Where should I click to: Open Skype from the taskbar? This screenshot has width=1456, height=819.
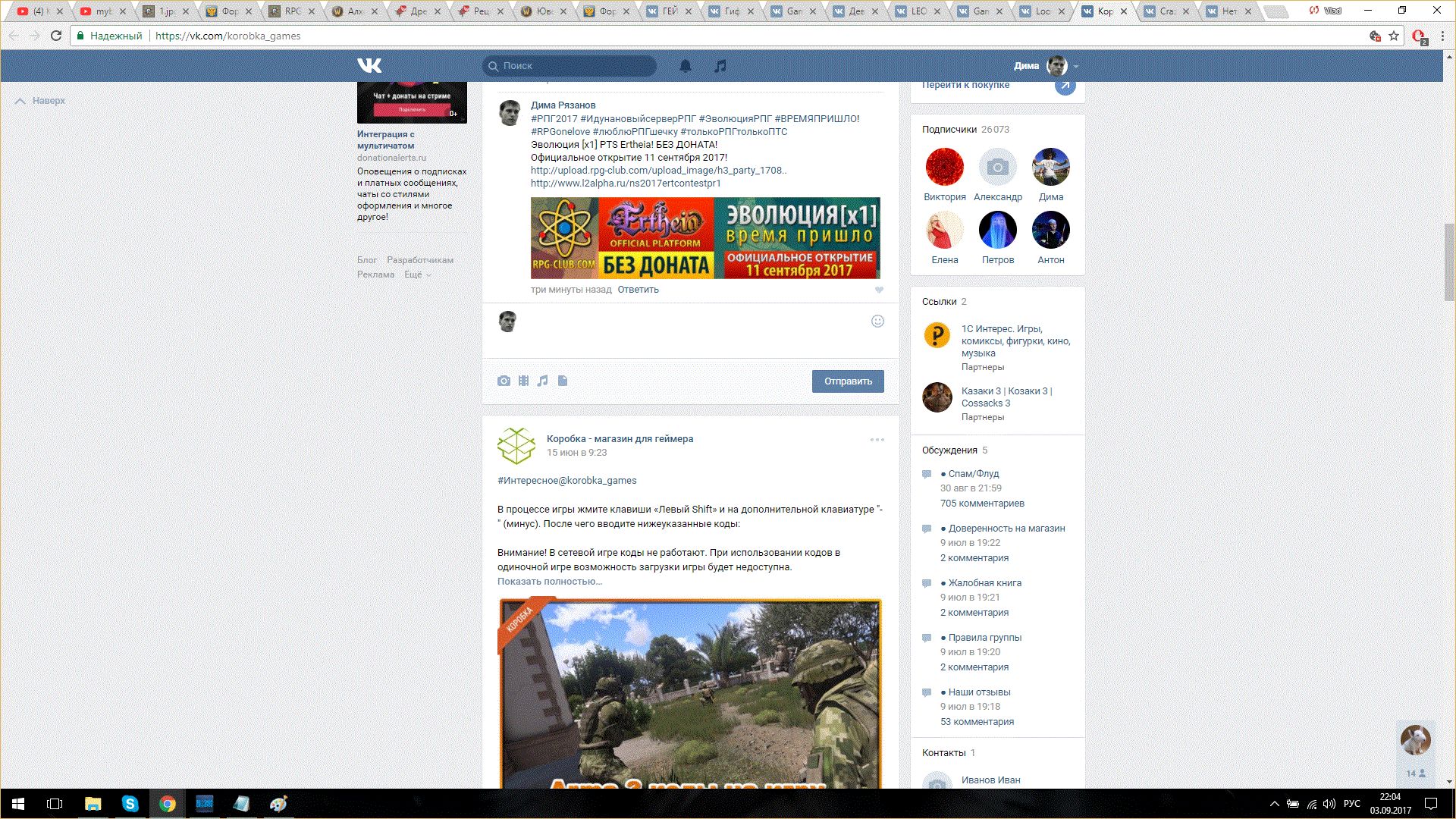tap(130, 804)
